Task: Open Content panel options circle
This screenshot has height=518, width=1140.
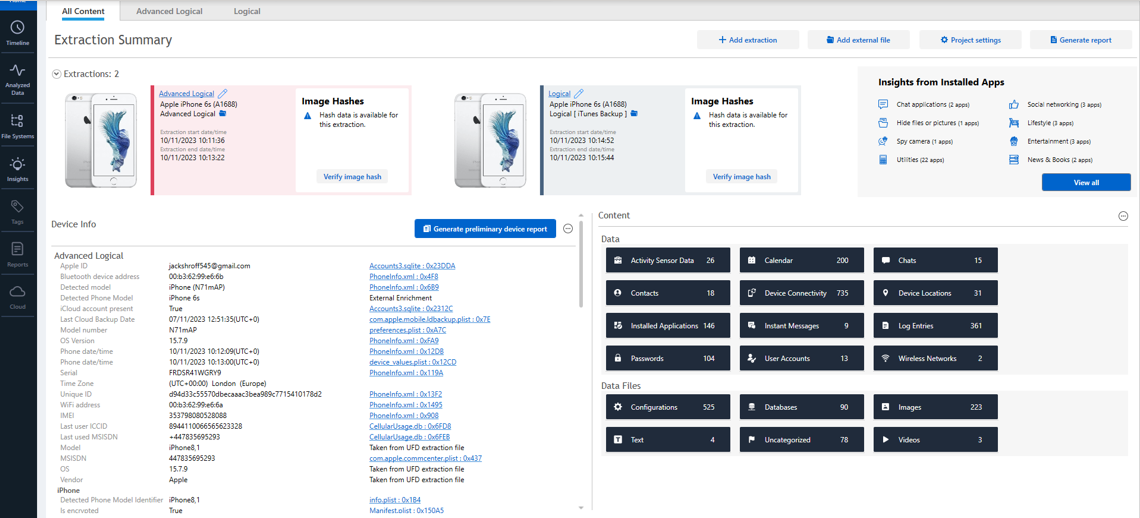Action: pos(1123,216)
